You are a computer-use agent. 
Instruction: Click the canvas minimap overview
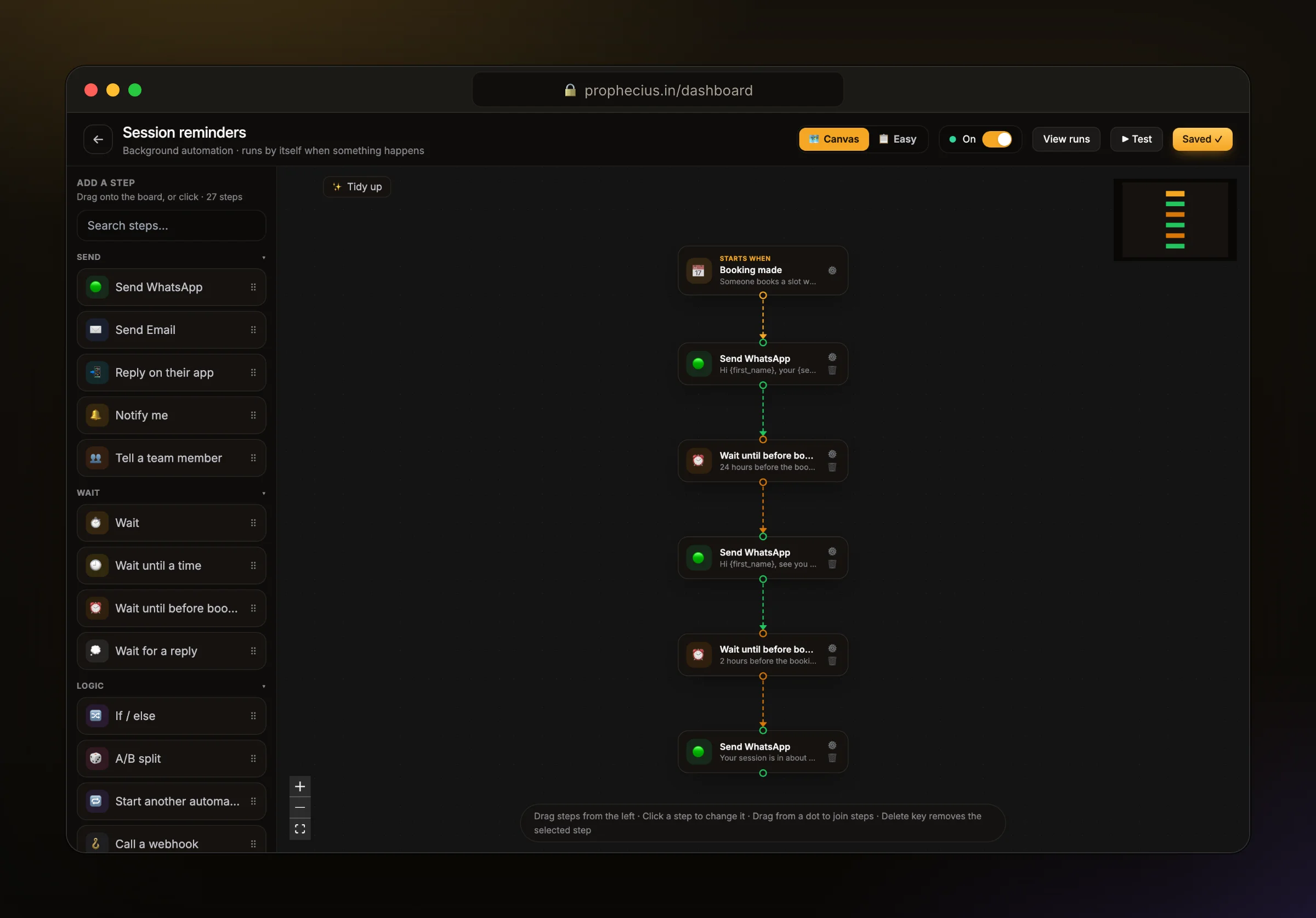pos(1175,219)
